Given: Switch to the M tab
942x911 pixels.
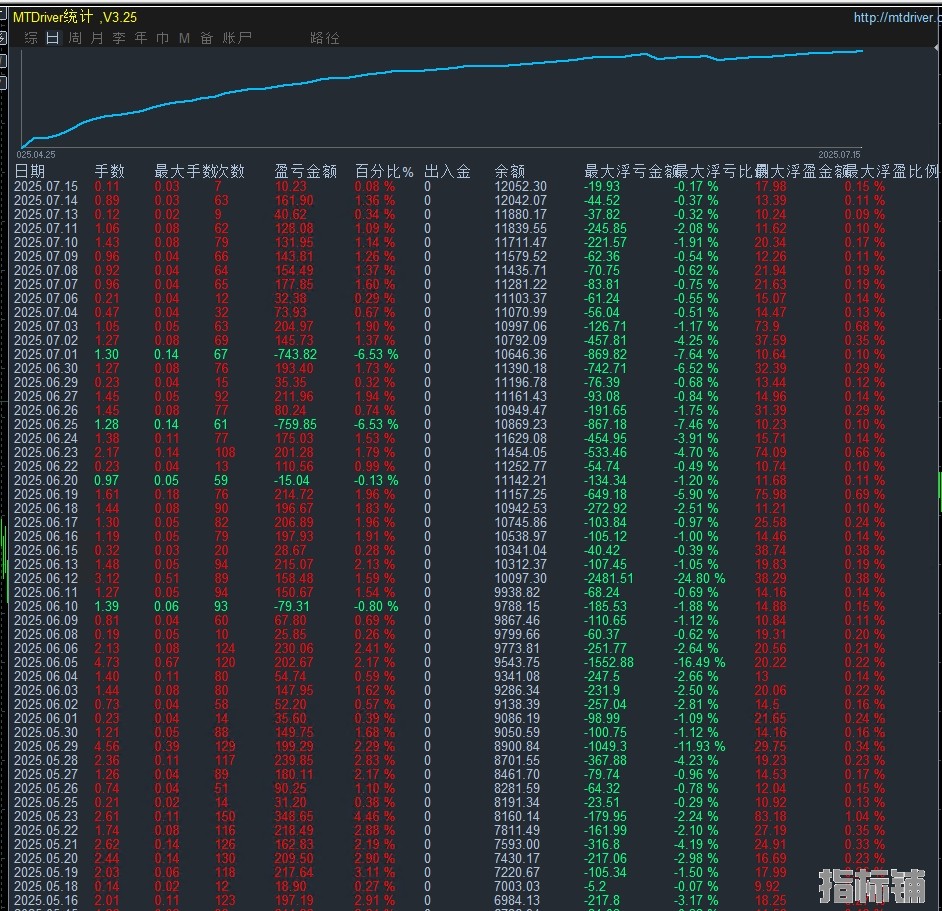Looking at the screenshot, I should click(x=184, y=38).
